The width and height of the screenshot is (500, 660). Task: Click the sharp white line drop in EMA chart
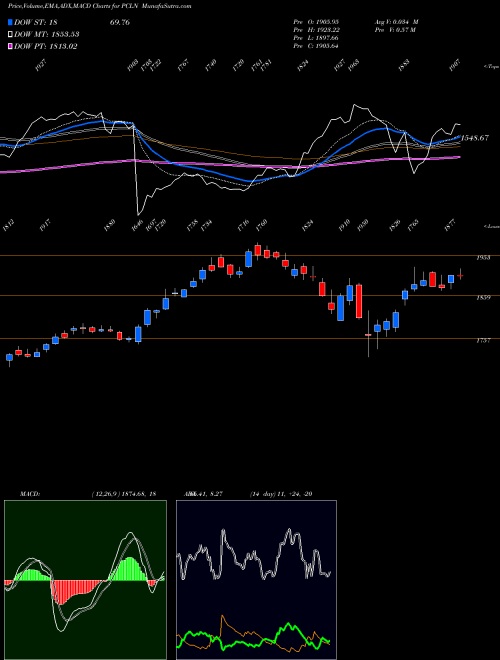coord(136,168)
